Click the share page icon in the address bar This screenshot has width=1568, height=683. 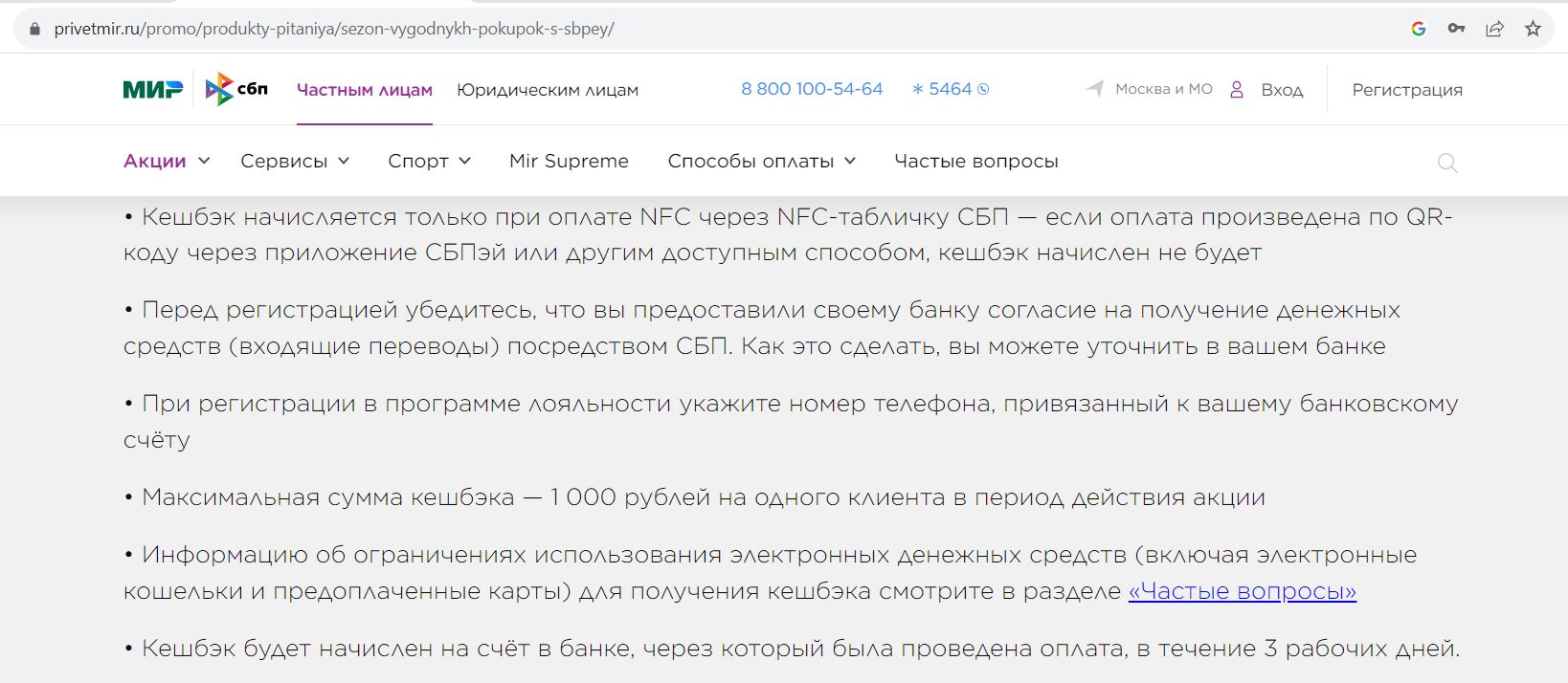tap(1494, 29)
